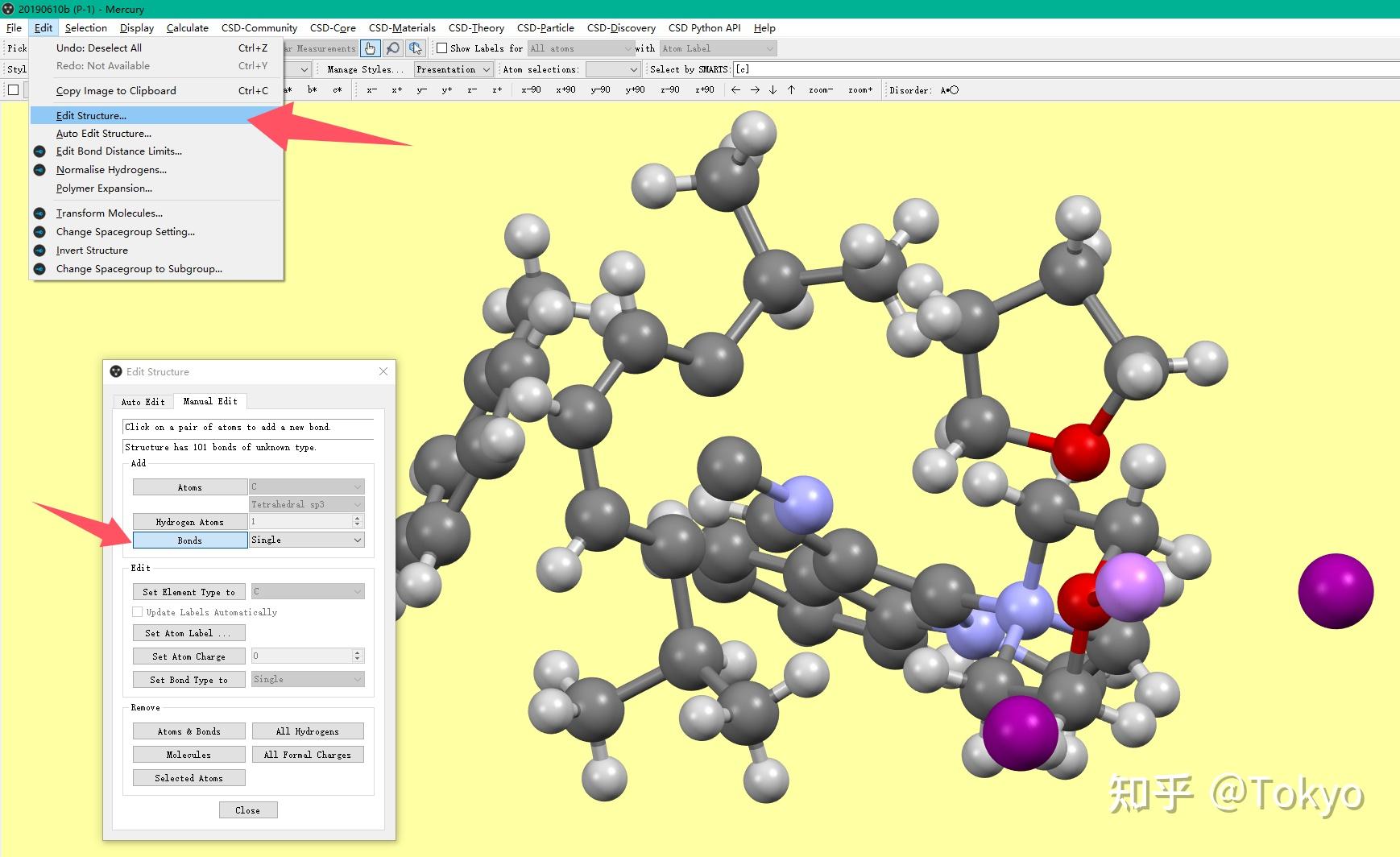Choose the lasso selection tool icon

(416, 48)
